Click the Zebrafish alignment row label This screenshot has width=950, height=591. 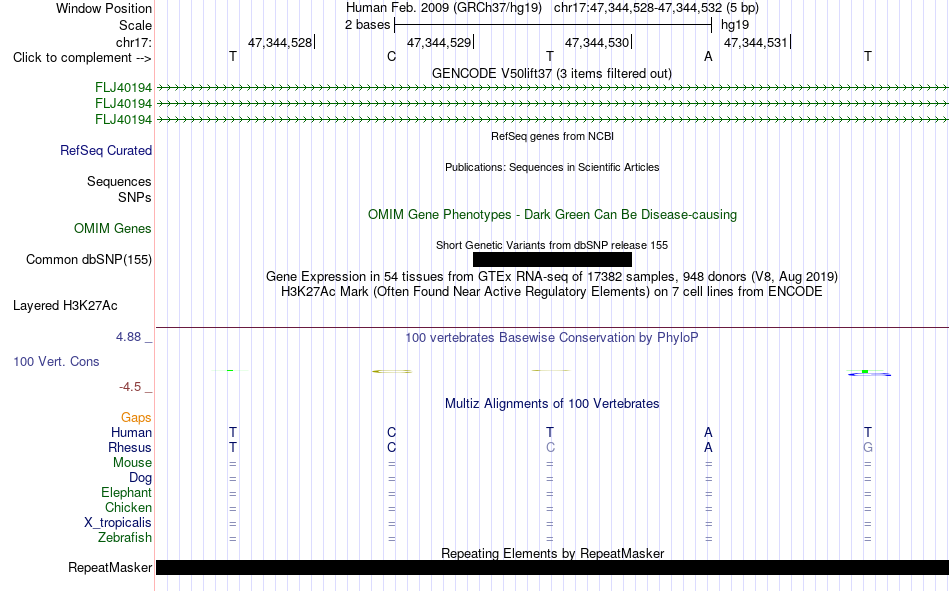click(x=125, y=538)
